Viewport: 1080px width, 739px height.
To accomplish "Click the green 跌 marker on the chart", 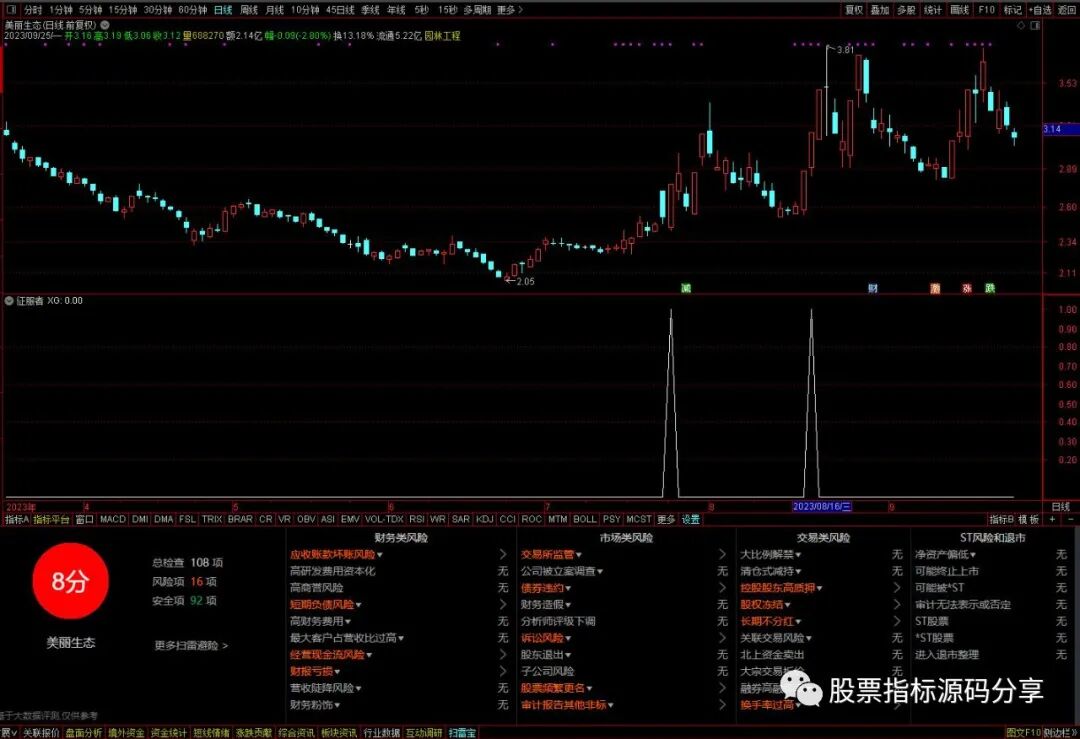I will (x=990, y=288).
